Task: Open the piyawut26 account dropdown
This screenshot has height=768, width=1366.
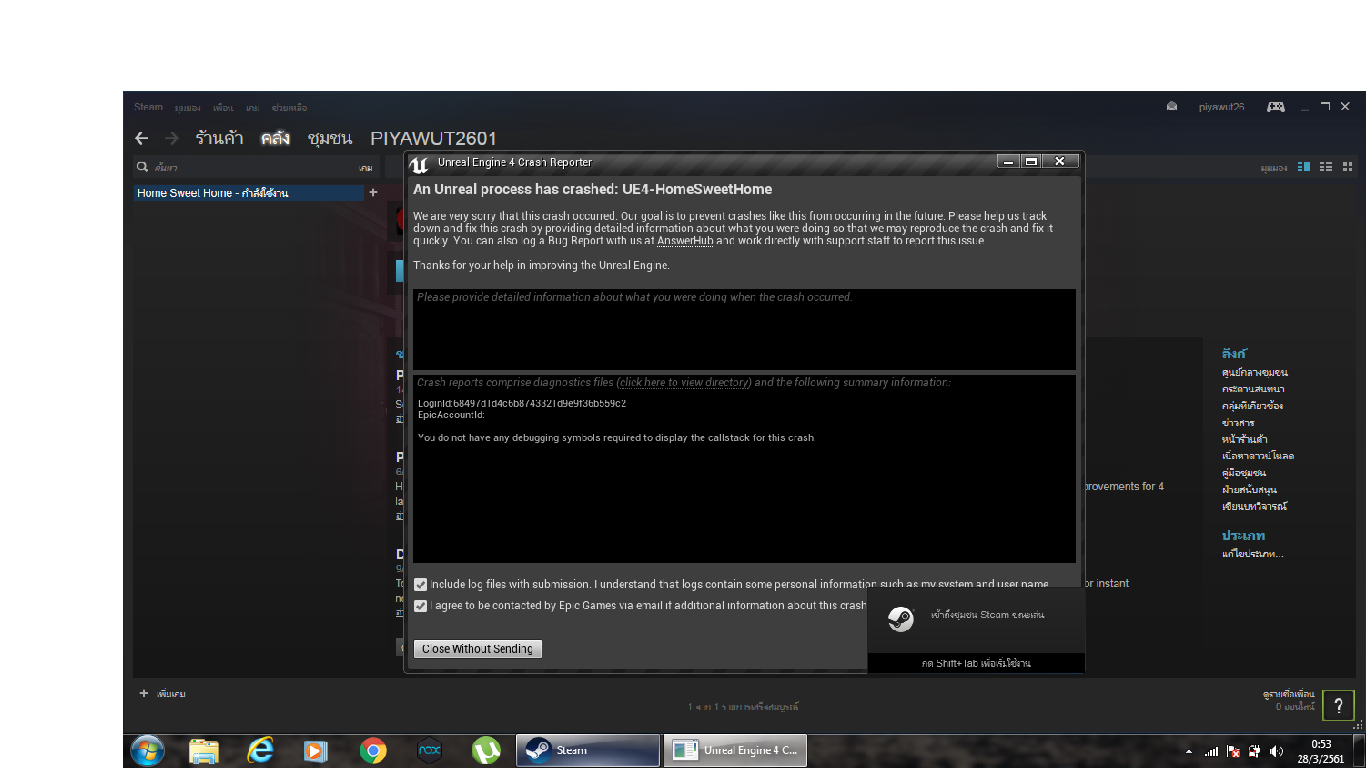Action: 1222,107
